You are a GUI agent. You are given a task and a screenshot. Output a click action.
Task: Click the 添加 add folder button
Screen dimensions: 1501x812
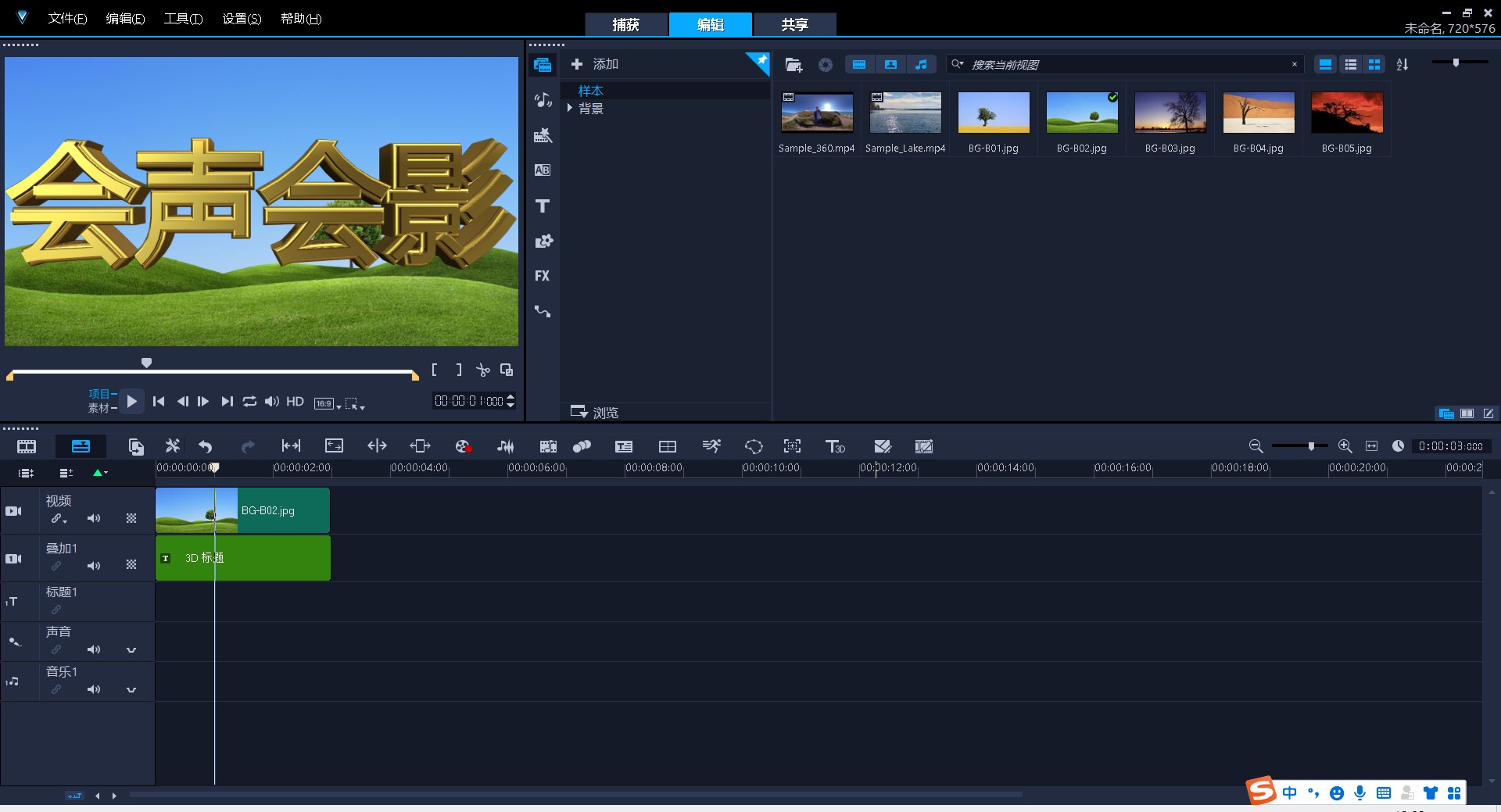[595, 64]
